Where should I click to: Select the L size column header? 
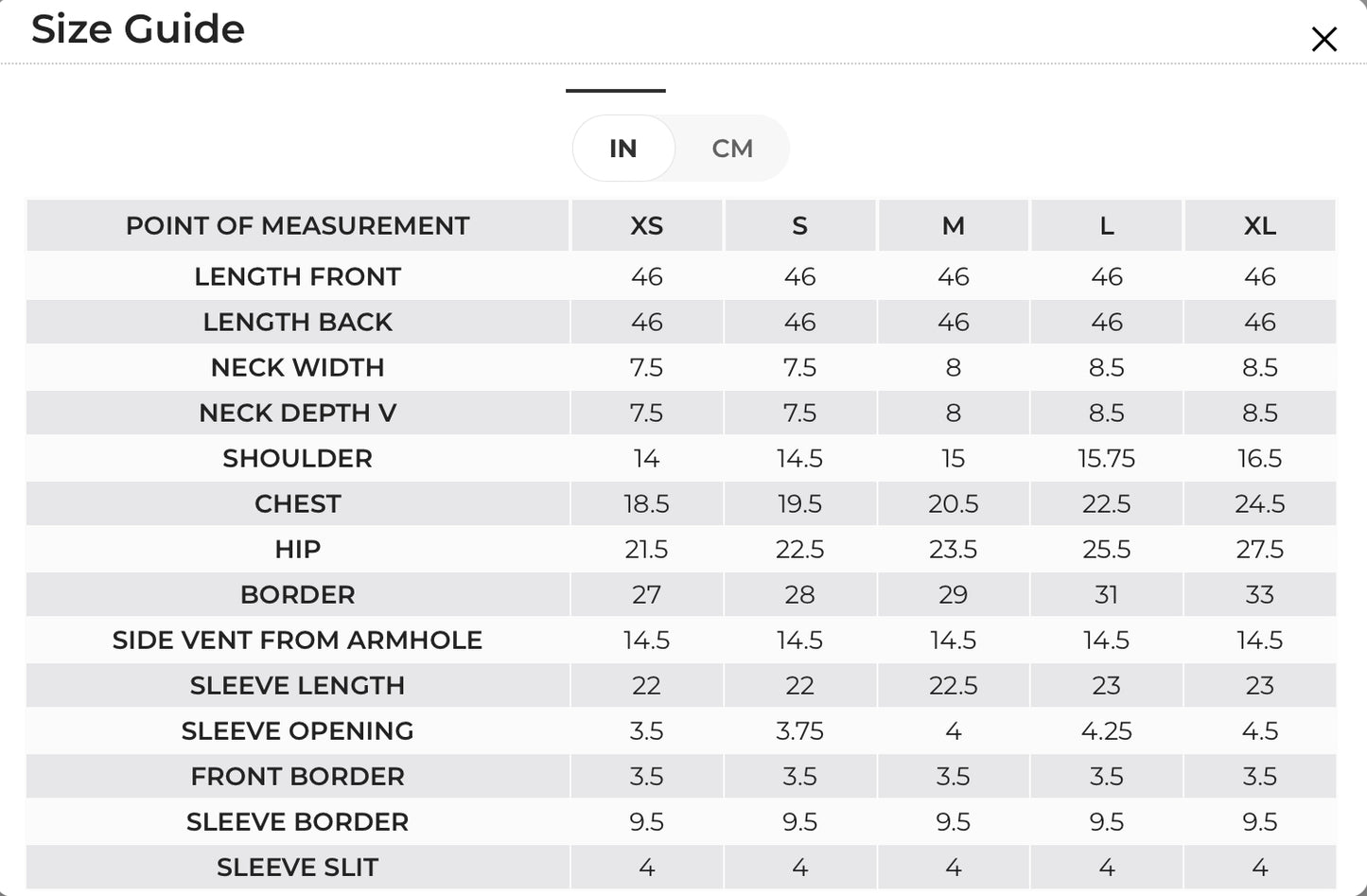(x=1107, y=225)
